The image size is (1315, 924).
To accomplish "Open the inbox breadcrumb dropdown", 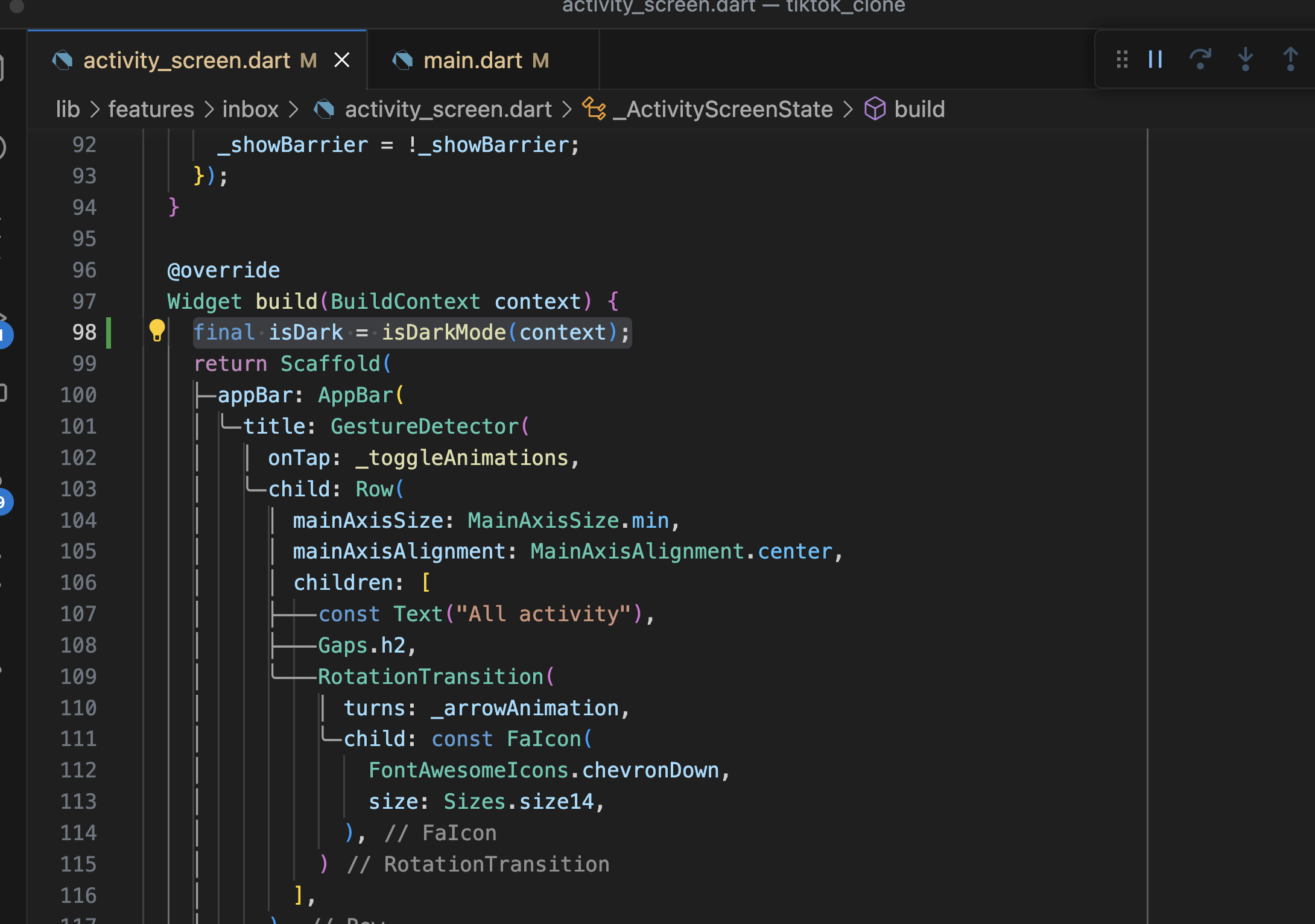I will tap(250, 109).
